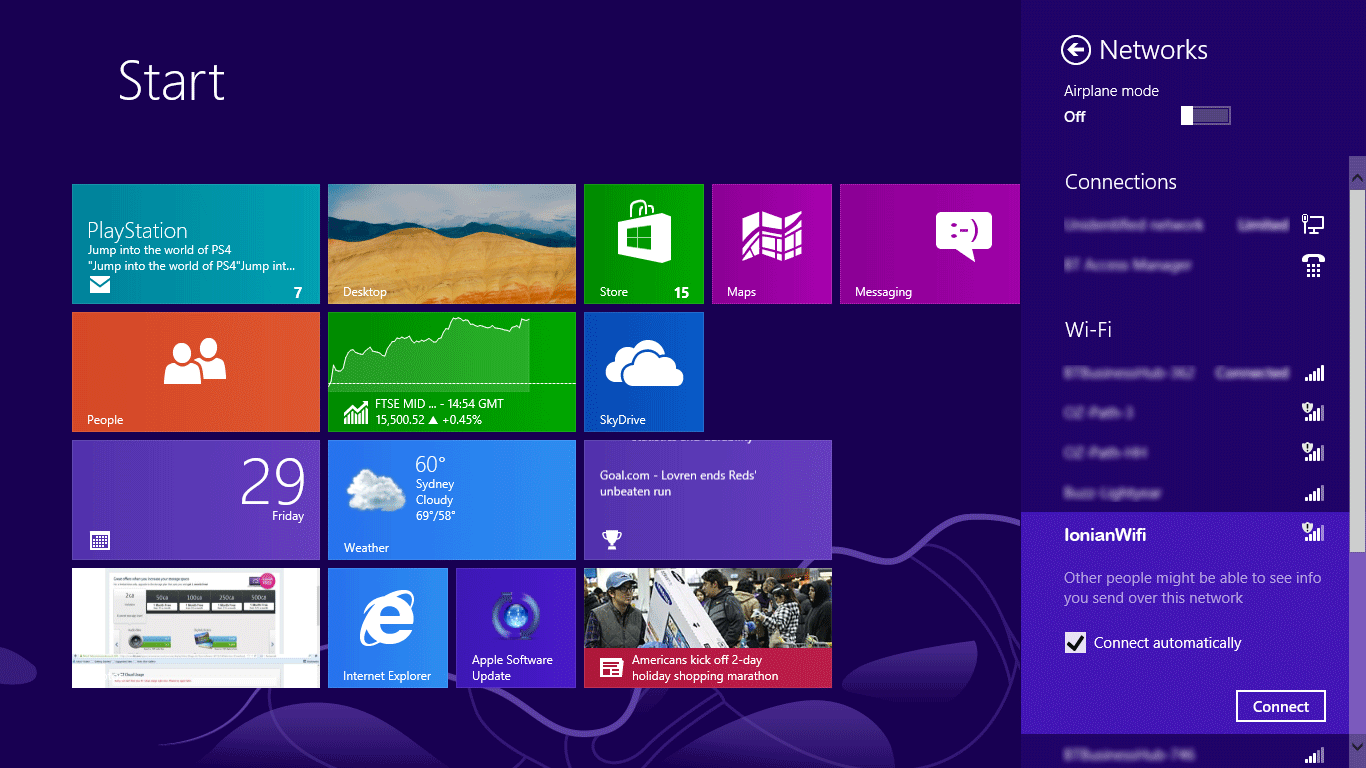Open the PlayStation mail tile

pyautogui.click(x=196, y=244)
